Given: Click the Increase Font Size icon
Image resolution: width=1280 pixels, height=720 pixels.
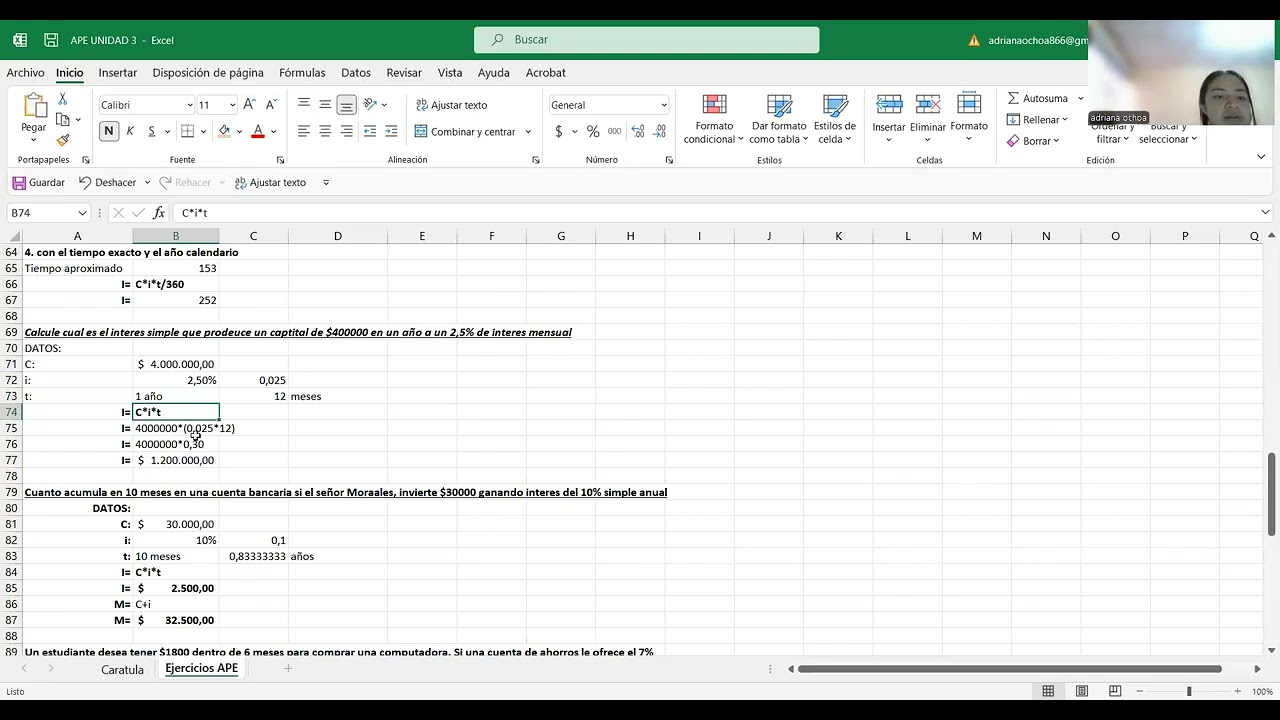Looking at the screenshot, I should [250, 104].
